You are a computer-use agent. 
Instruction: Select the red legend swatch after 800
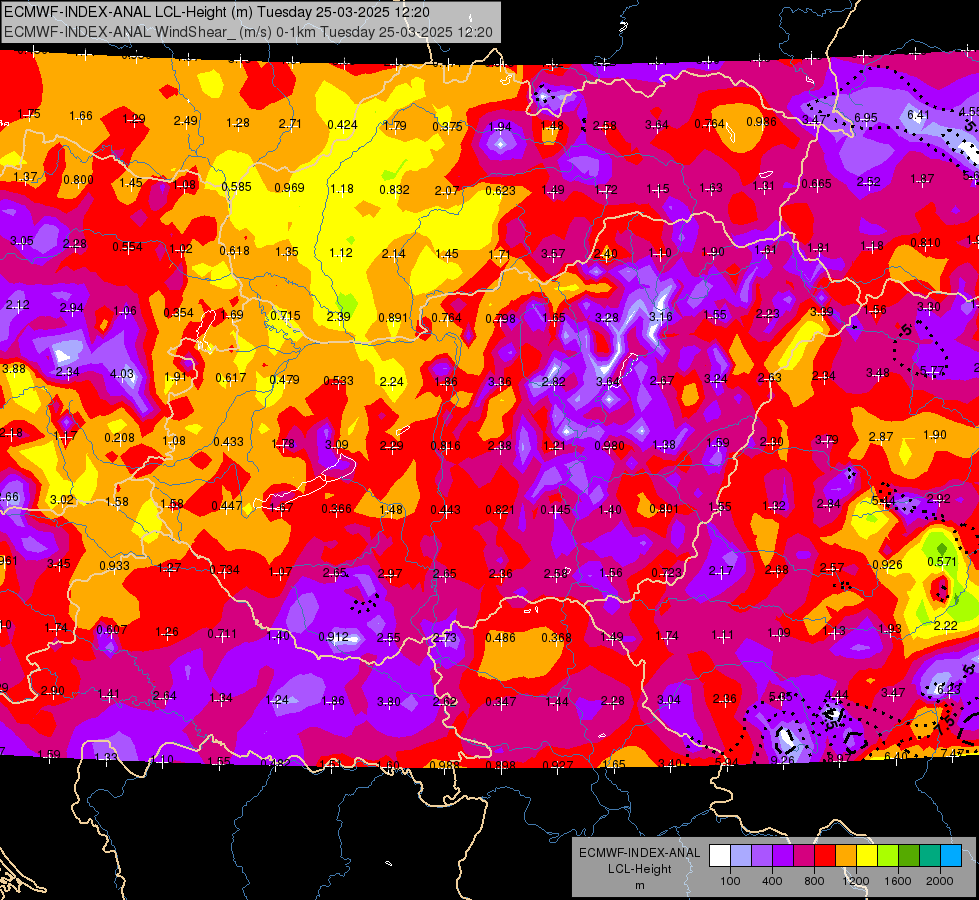pos(825,856)
